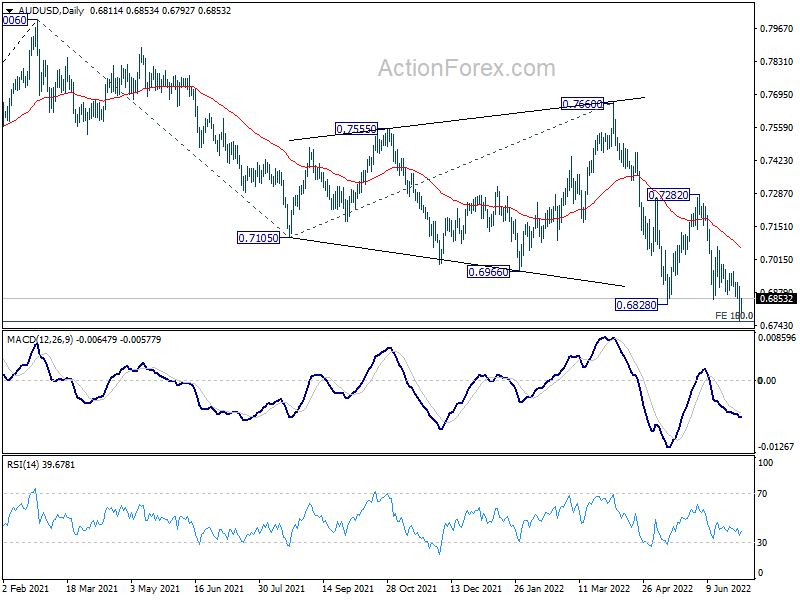
Task: Click the current price tag 0.68532
Action: pyautogui.click(x=775, y=298)
